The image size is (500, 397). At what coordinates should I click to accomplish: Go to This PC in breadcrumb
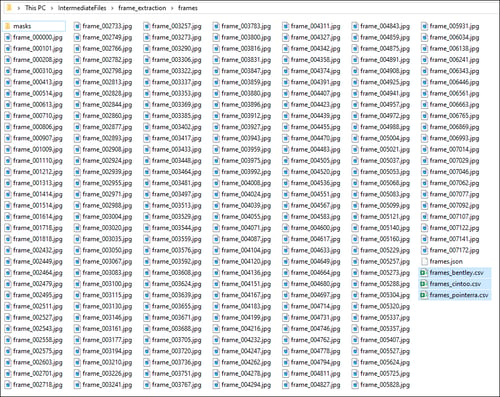point(35,8)
